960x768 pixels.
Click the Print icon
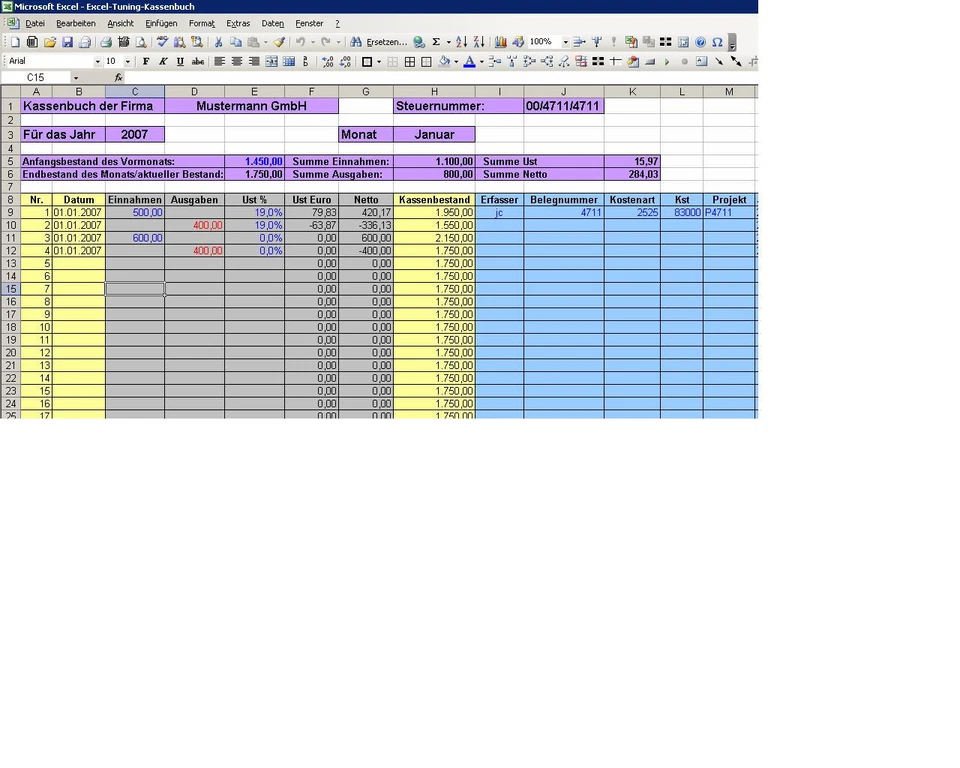pos(106,42)
